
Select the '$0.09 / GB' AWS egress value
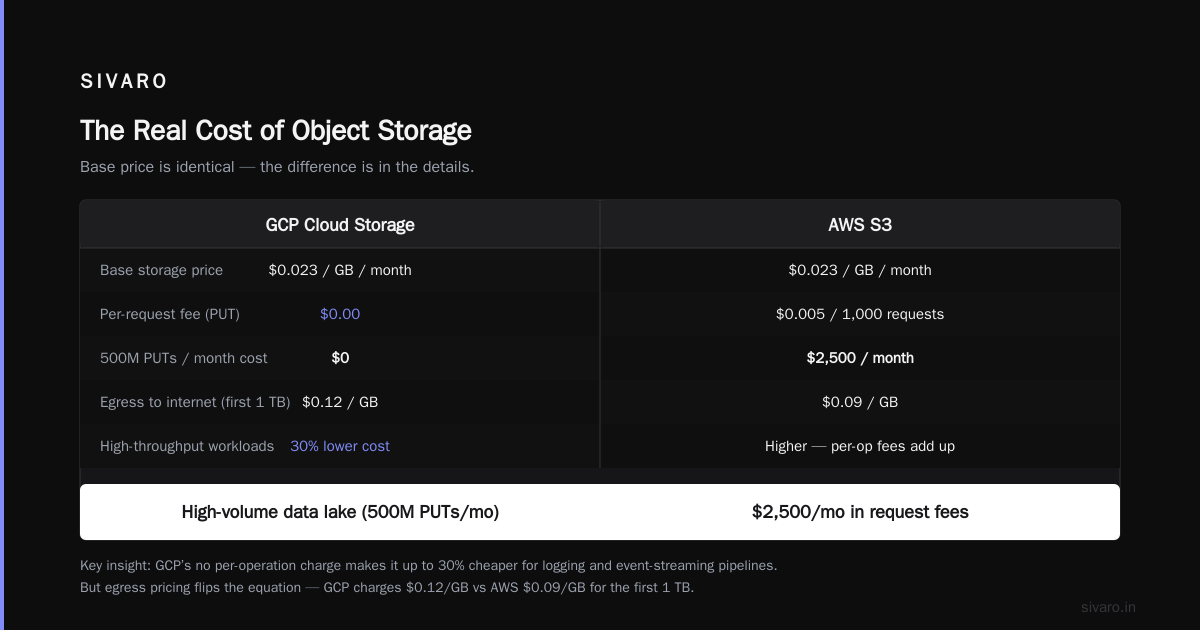(x=860, y=402)
